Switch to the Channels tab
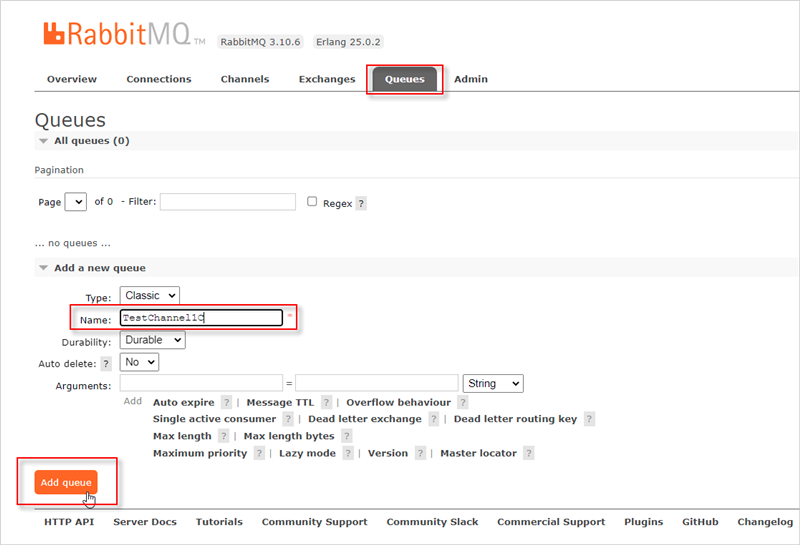Screen dimensions: 800x545 click(245, 79)
